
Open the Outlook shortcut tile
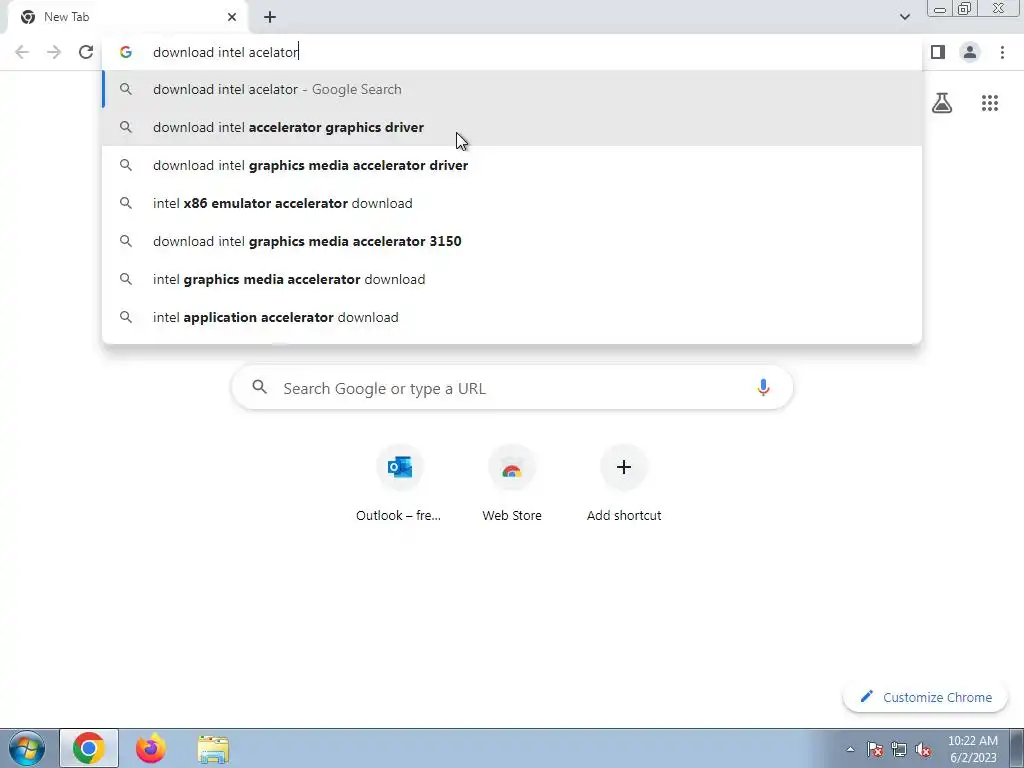tap(399, 483)
